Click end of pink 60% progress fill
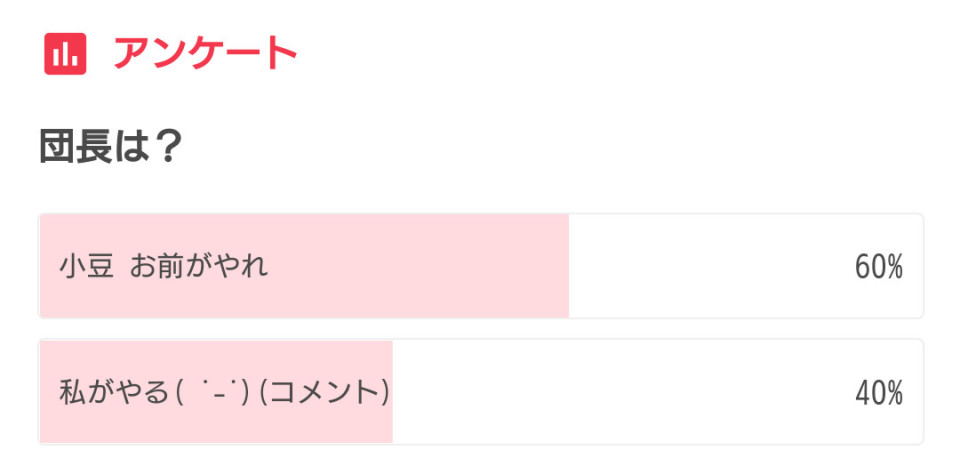This screenshot has height=458, width=960. click(x=564, y=266)
